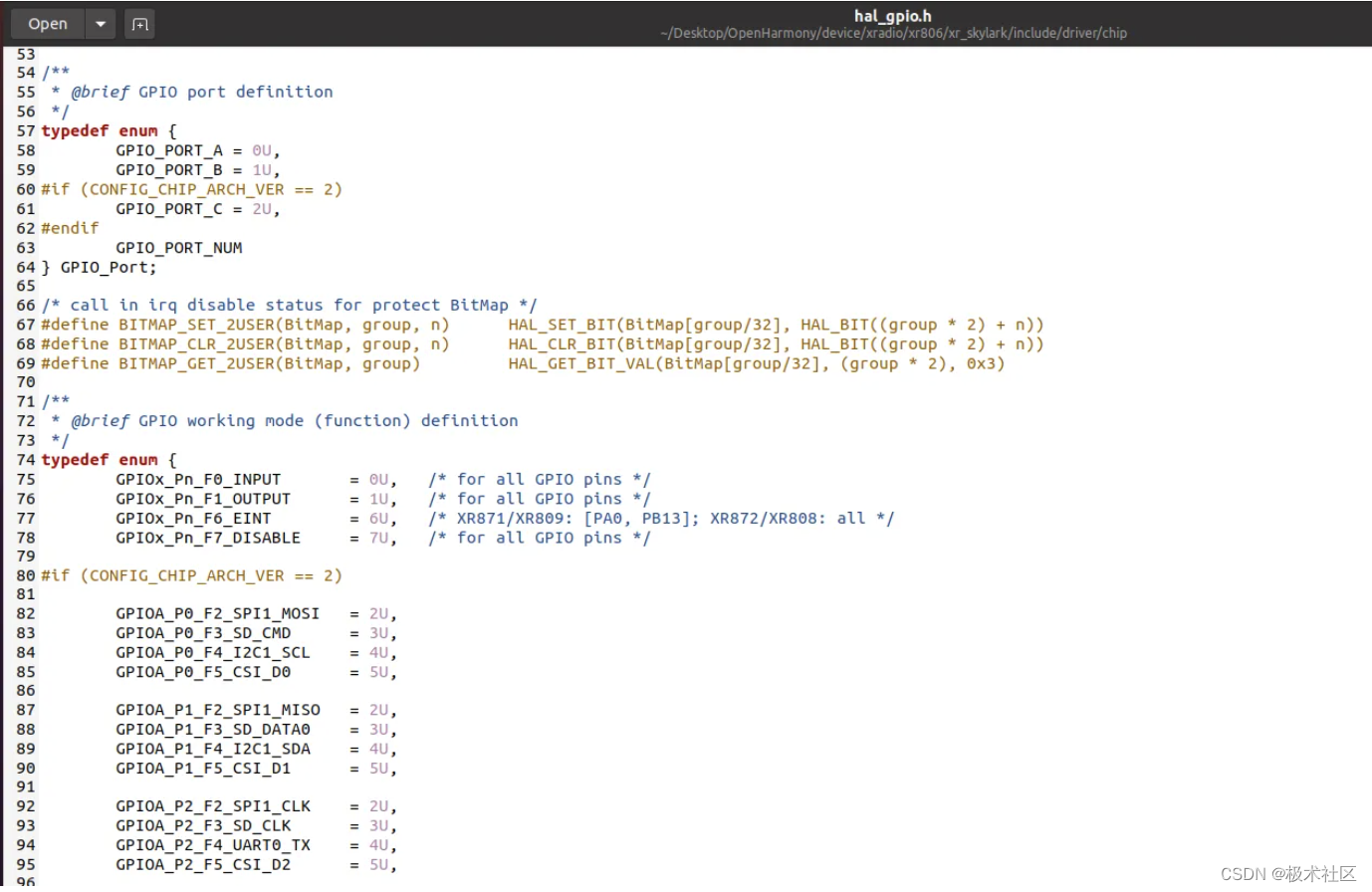Viewport: 1372px width, 892px height.
Task: Click the #if CONFIG_CHIP_ARCH_VER on line 80
Action: (191, 575)
